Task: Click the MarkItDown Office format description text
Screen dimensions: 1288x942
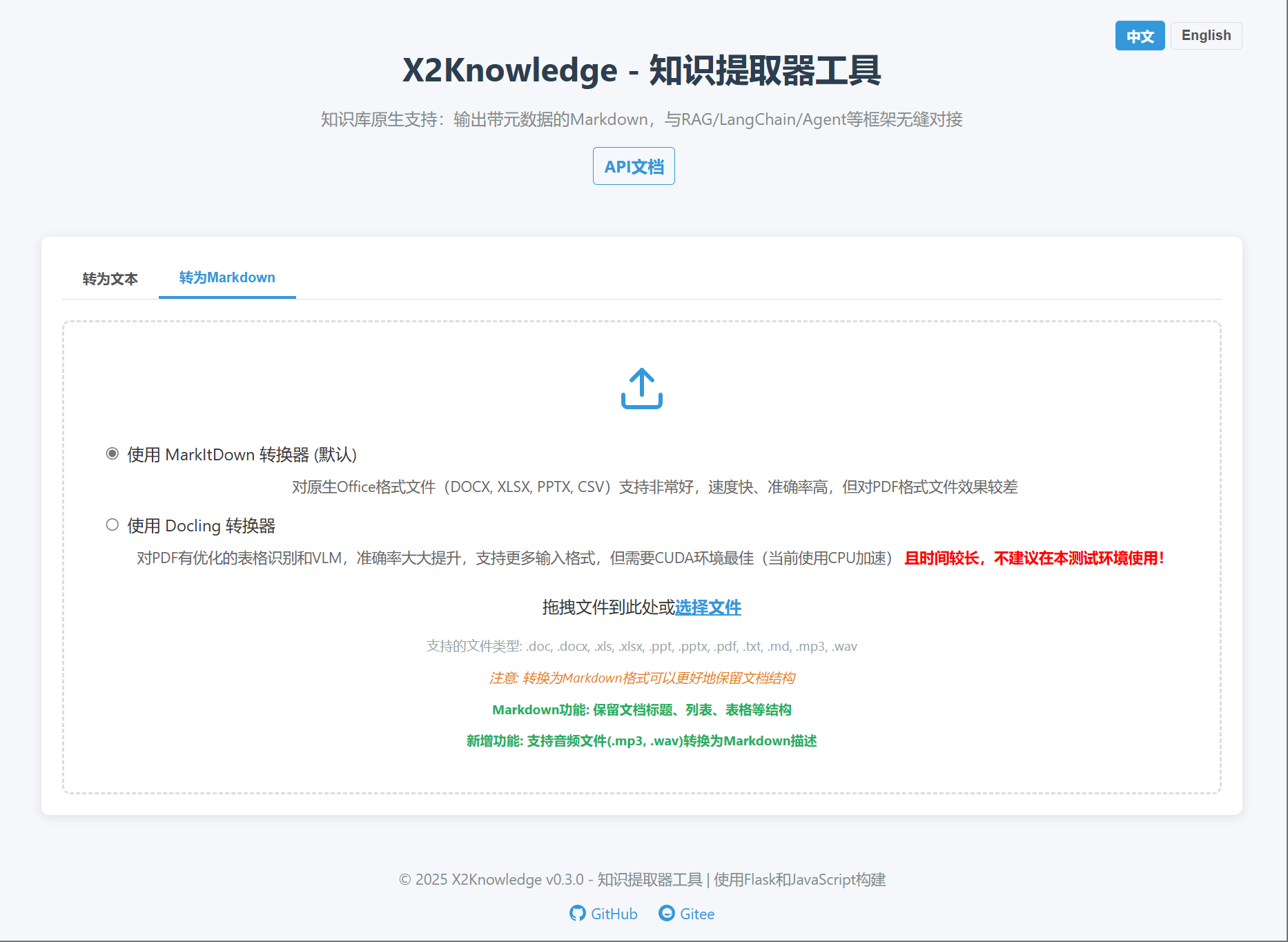Action: (654, 487)
